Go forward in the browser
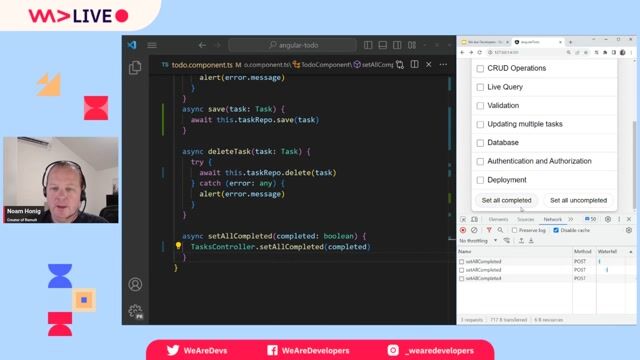 (471, 53)
